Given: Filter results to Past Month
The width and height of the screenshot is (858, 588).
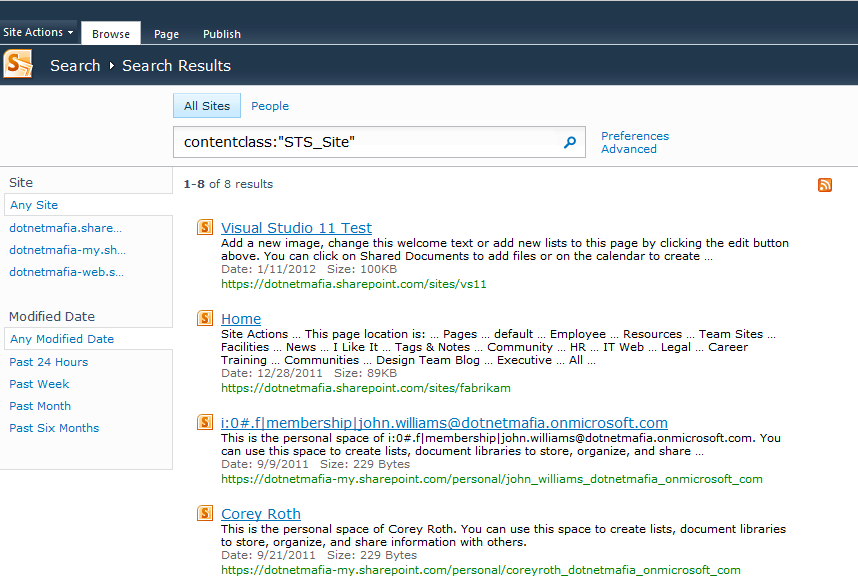Looking at the screenshot, I should 40,405.
